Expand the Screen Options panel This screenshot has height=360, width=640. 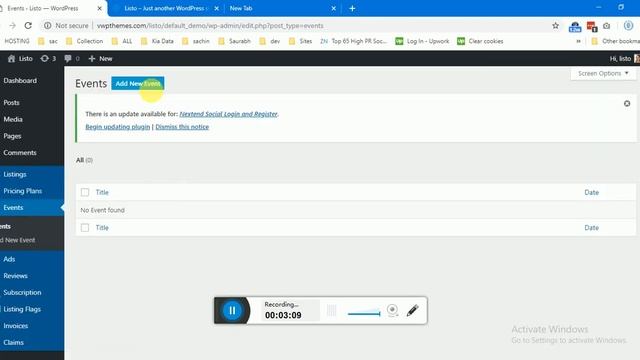pyautogui.click(x=603, y=73)
